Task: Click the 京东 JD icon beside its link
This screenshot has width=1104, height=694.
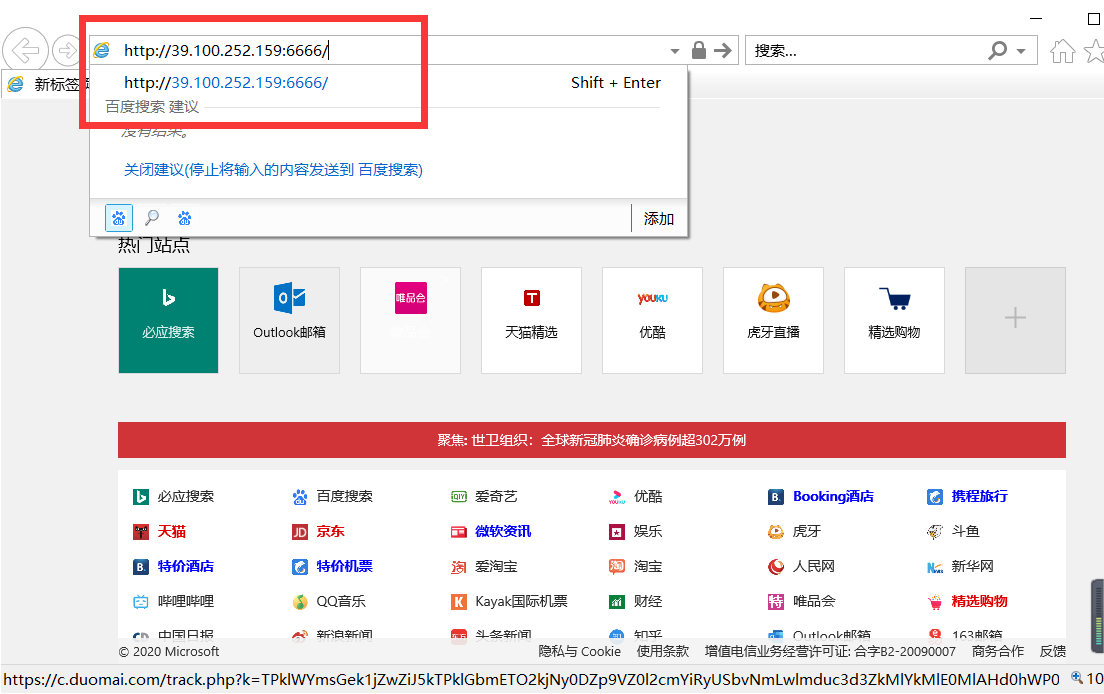Action: [x=300, y=532]
